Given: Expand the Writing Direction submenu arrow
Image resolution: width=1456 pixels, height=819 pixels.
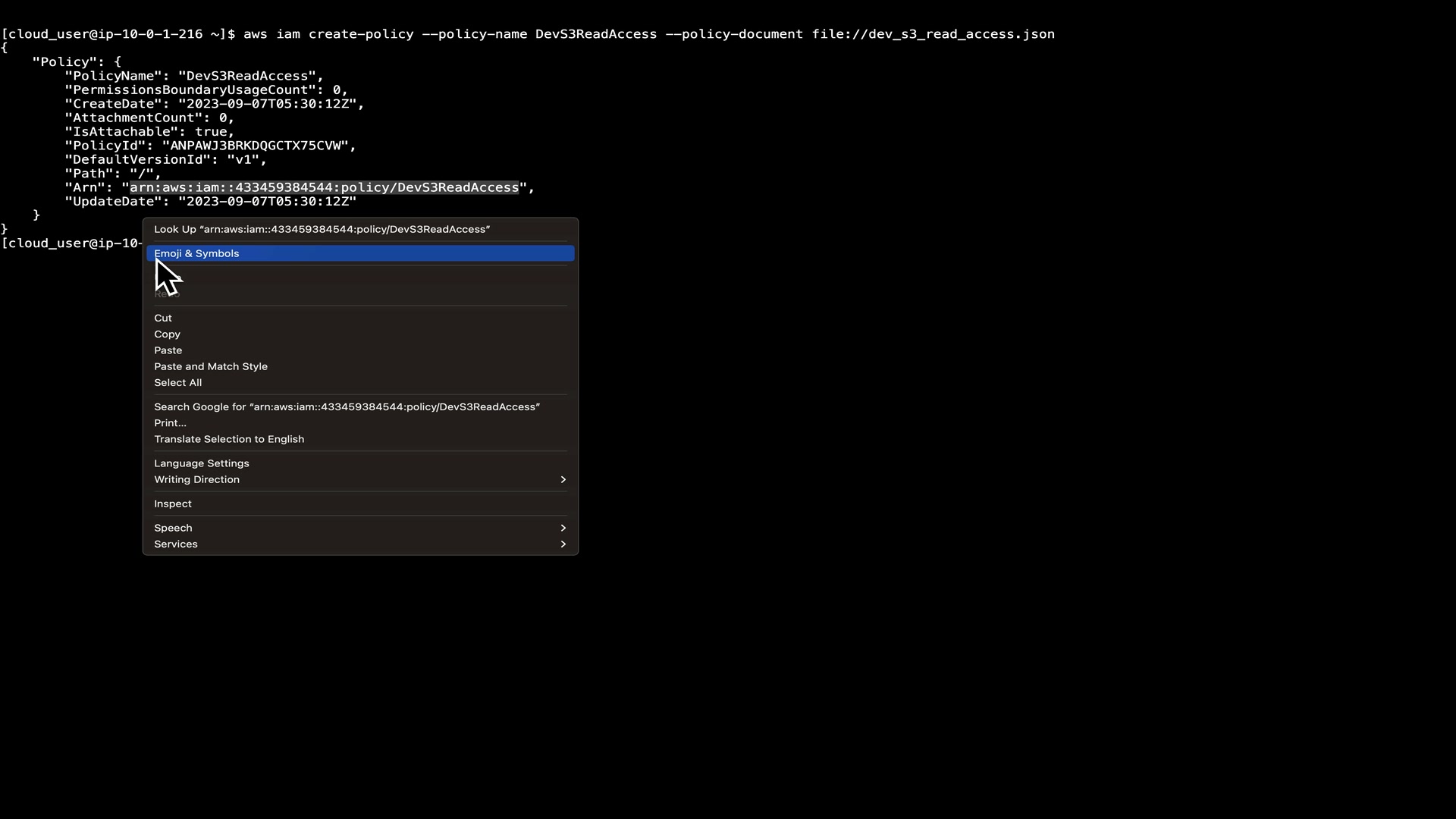Looking at the screenshot, I should [563, 479].
